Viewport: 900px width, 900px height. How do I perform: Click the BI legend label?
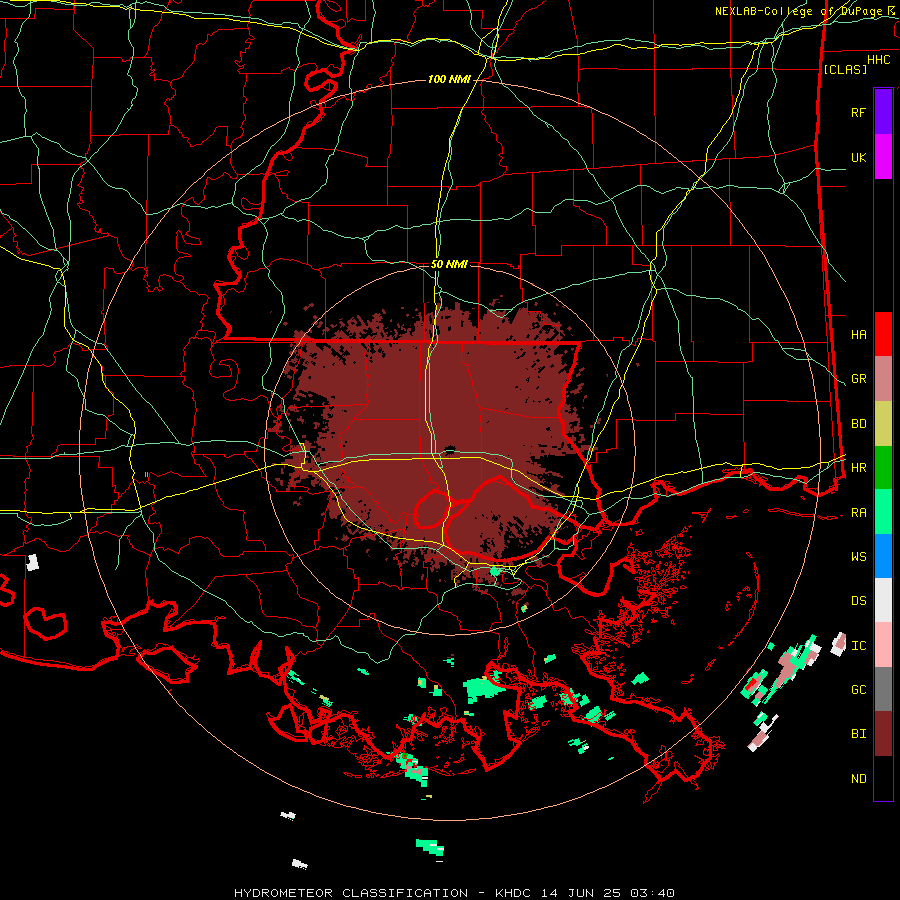858,734
